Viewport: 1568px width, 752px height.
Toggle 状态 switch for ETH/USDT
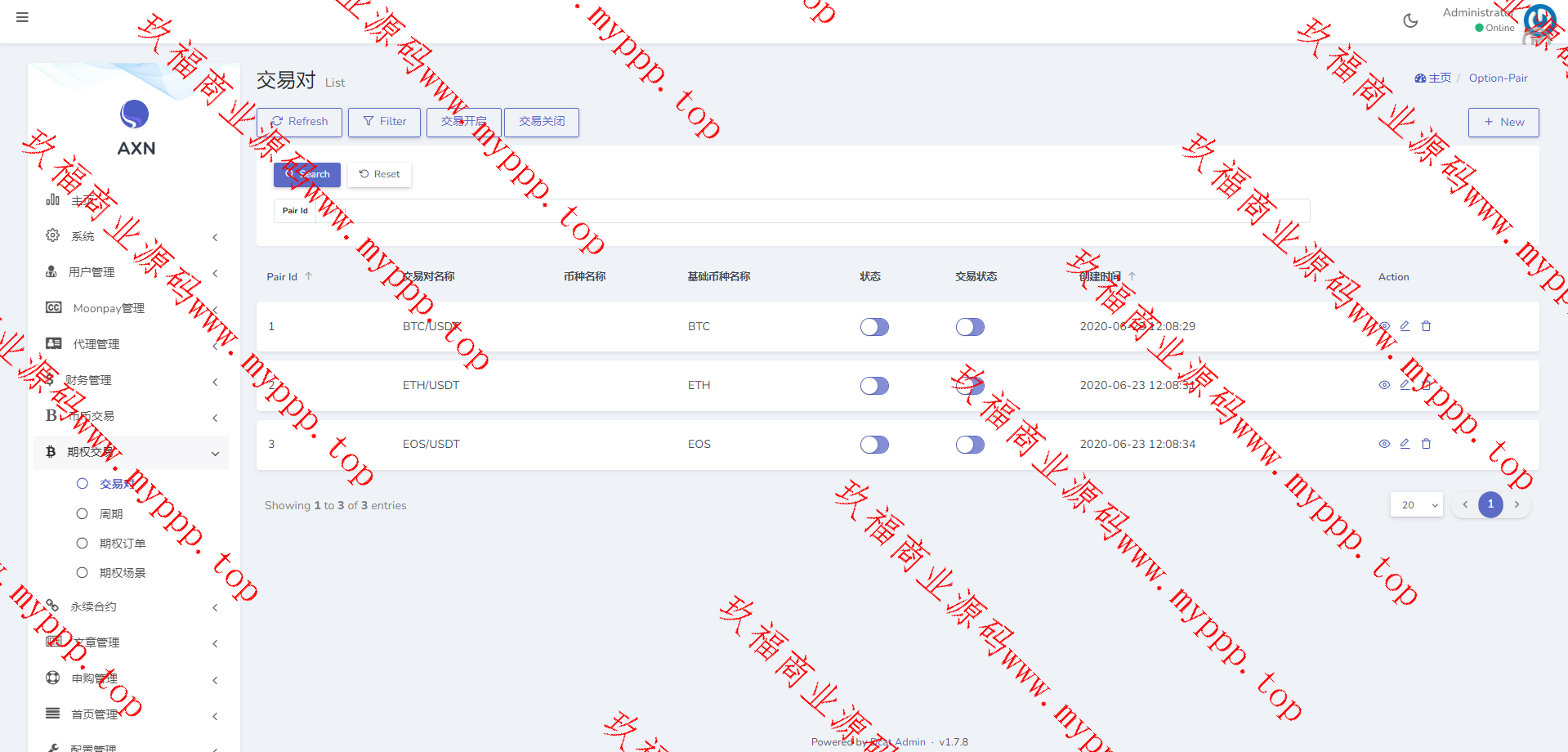coord(873,386)
